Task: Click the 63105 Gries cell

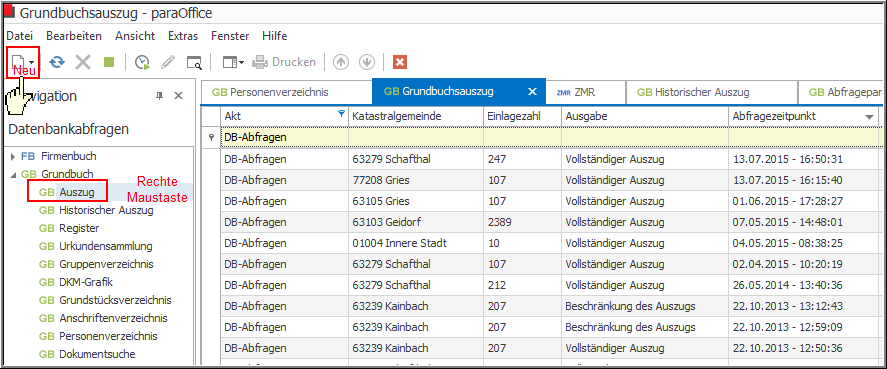Action: pyautogui.click(x=415, y=201)
